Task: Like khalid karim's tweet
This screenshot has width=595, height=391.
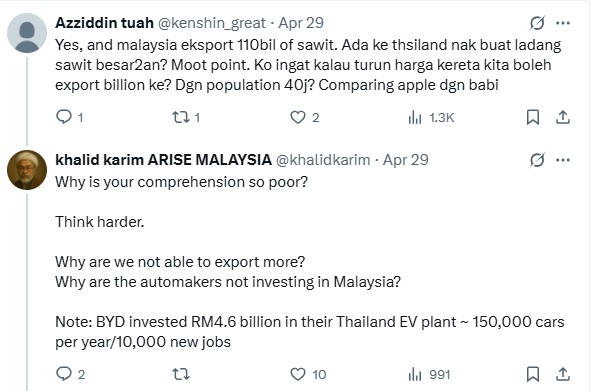Action: tap(308, 374)
